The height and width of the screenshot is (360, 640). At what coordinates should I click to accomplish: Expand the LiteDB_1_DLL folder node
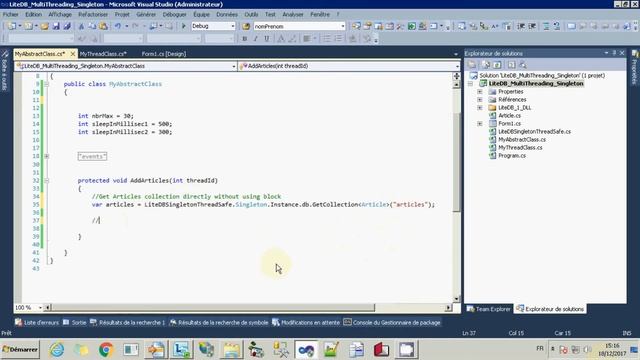[480, 108]
